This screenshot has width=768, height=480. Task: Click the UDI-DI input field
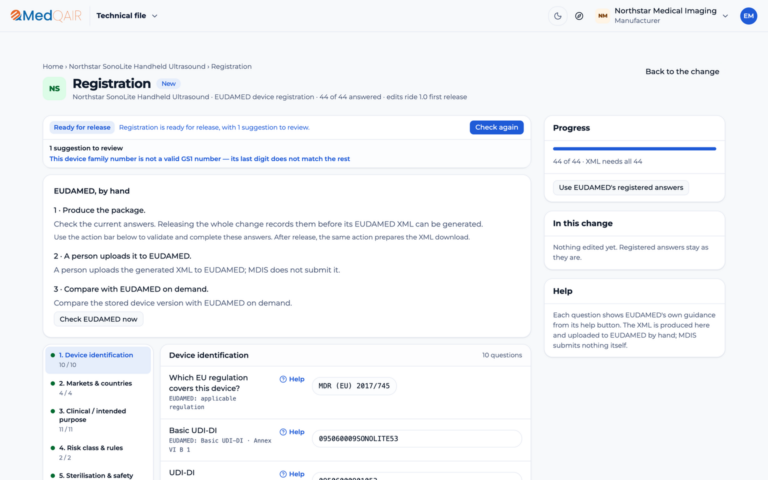click(417, 477)
